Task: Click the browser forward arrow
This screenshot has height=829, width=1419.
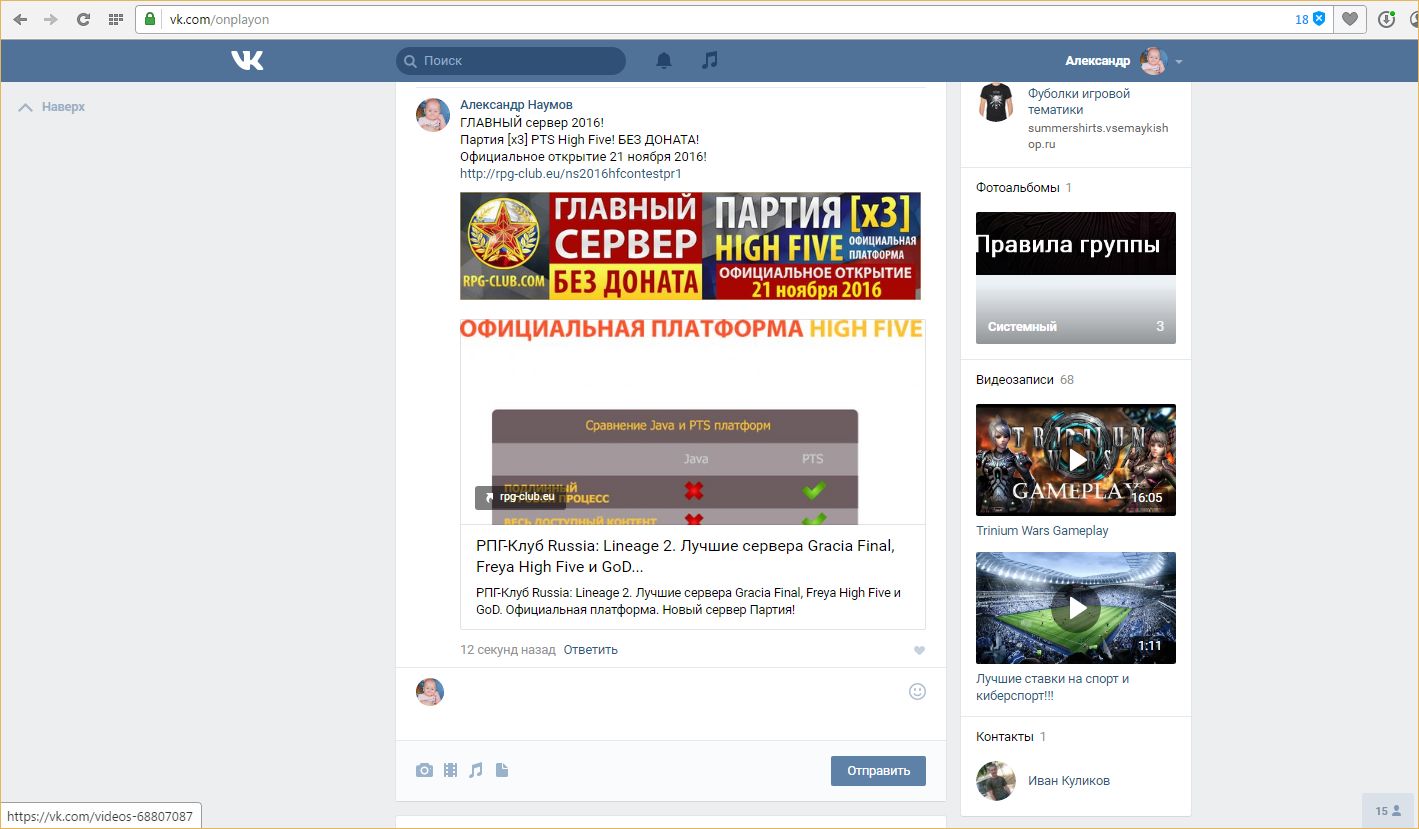Action: [51, 19]
